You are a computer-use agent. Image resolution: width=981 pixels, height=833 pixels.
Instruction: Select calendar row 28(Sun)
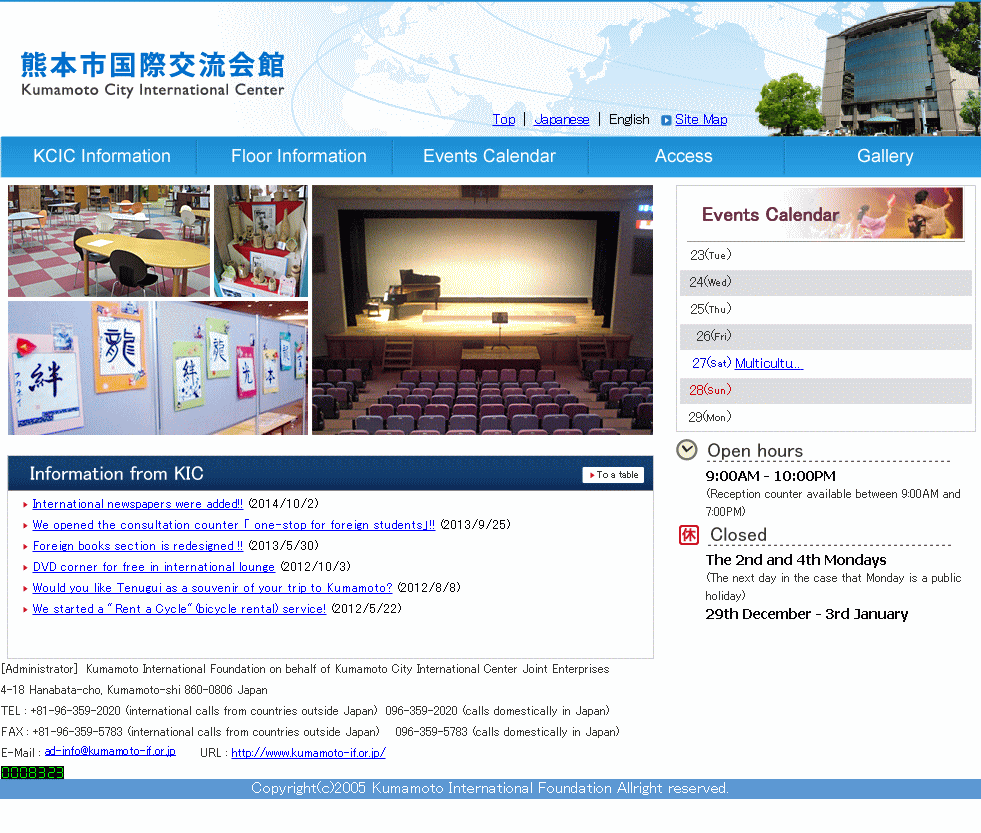[826, 390]
